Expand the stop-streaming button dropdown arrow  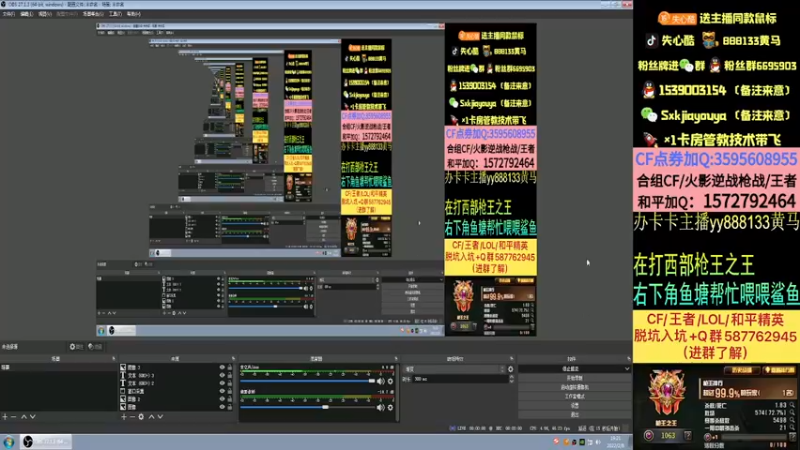(627, 369)
